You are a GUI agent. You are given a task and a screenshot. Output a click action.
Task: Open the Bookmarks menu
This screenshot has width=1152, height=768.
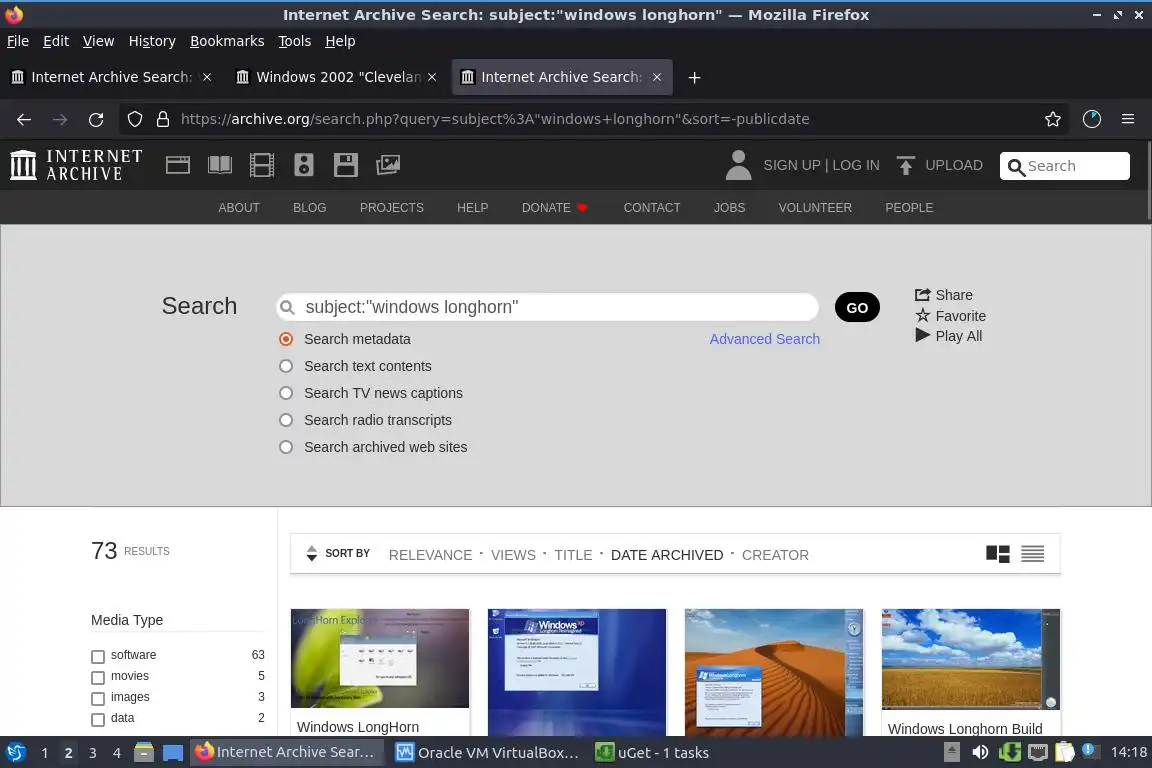[227, 41]
